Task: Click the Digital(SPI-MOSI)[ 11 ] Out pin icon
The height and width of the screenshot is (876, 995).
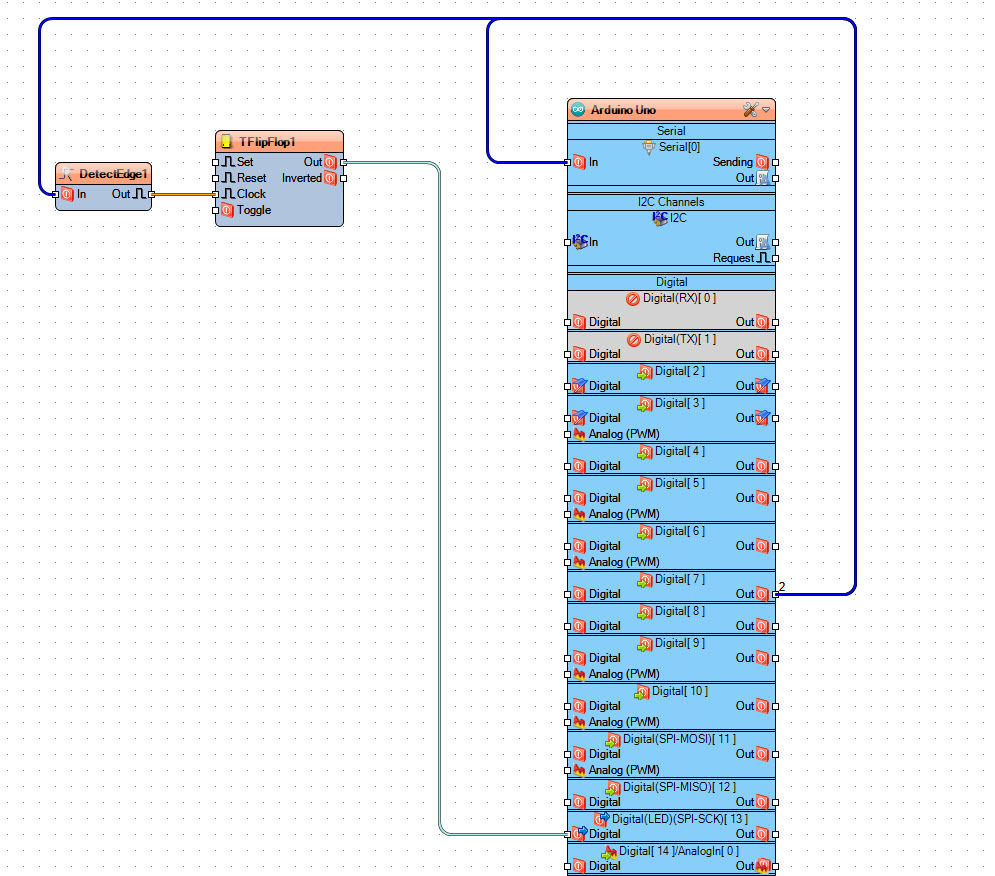Action: click(x=762, y=755)
